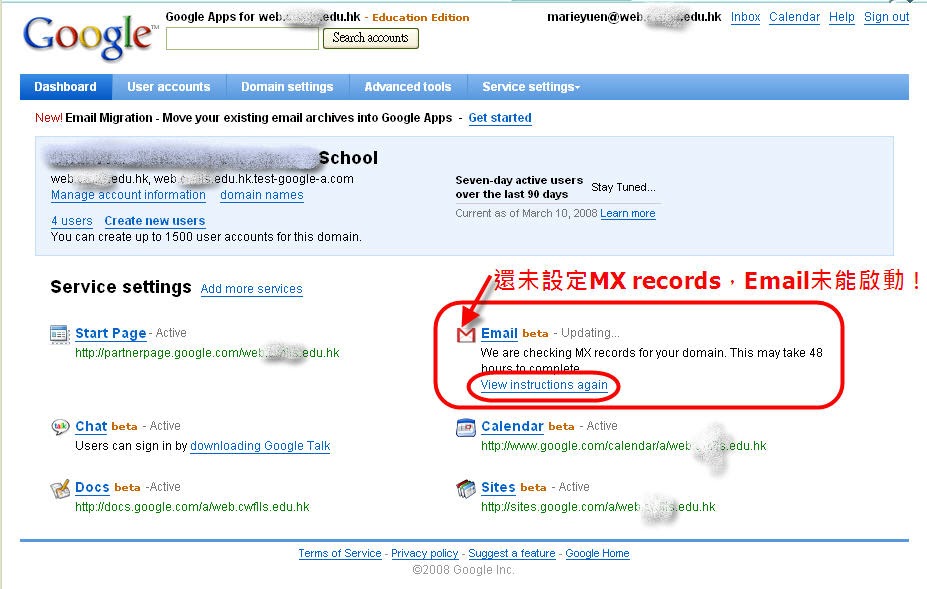Go to the Advanced tools tab
927x589 pixels.
point(408,87)
